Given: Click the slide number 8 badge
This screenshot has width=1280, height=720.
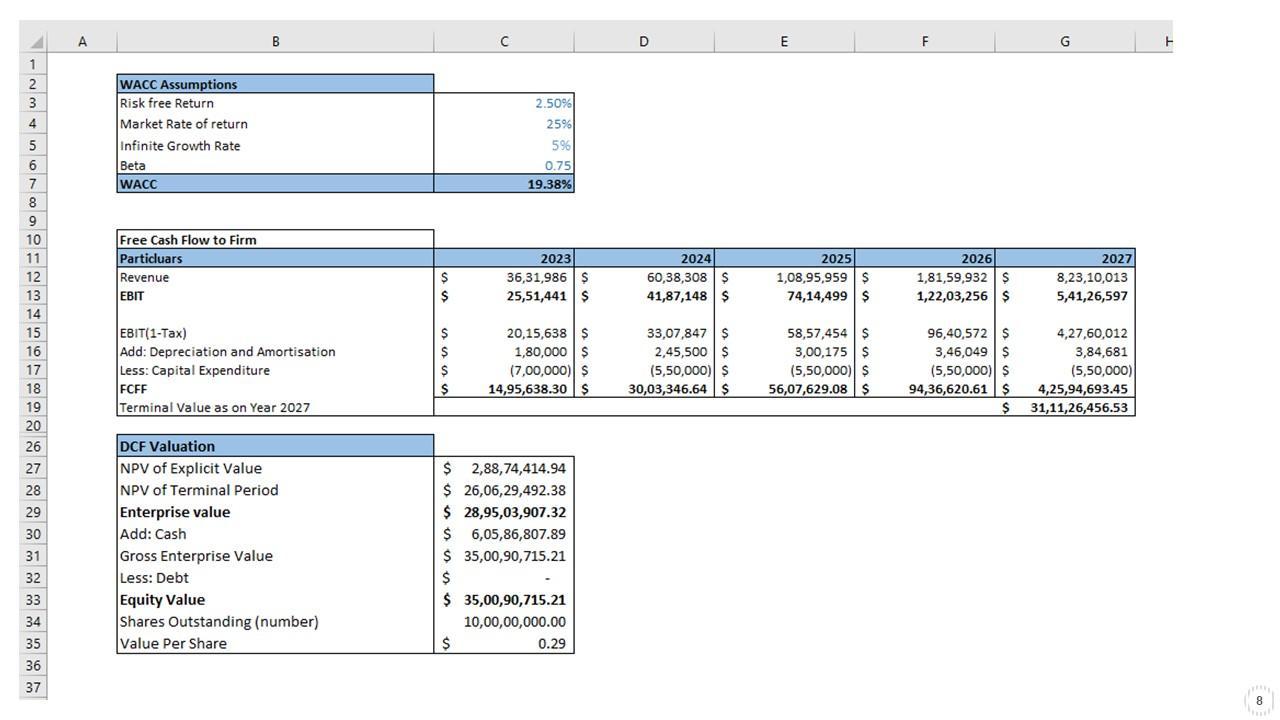Looking at the screenshot, I should point(1258,700).
